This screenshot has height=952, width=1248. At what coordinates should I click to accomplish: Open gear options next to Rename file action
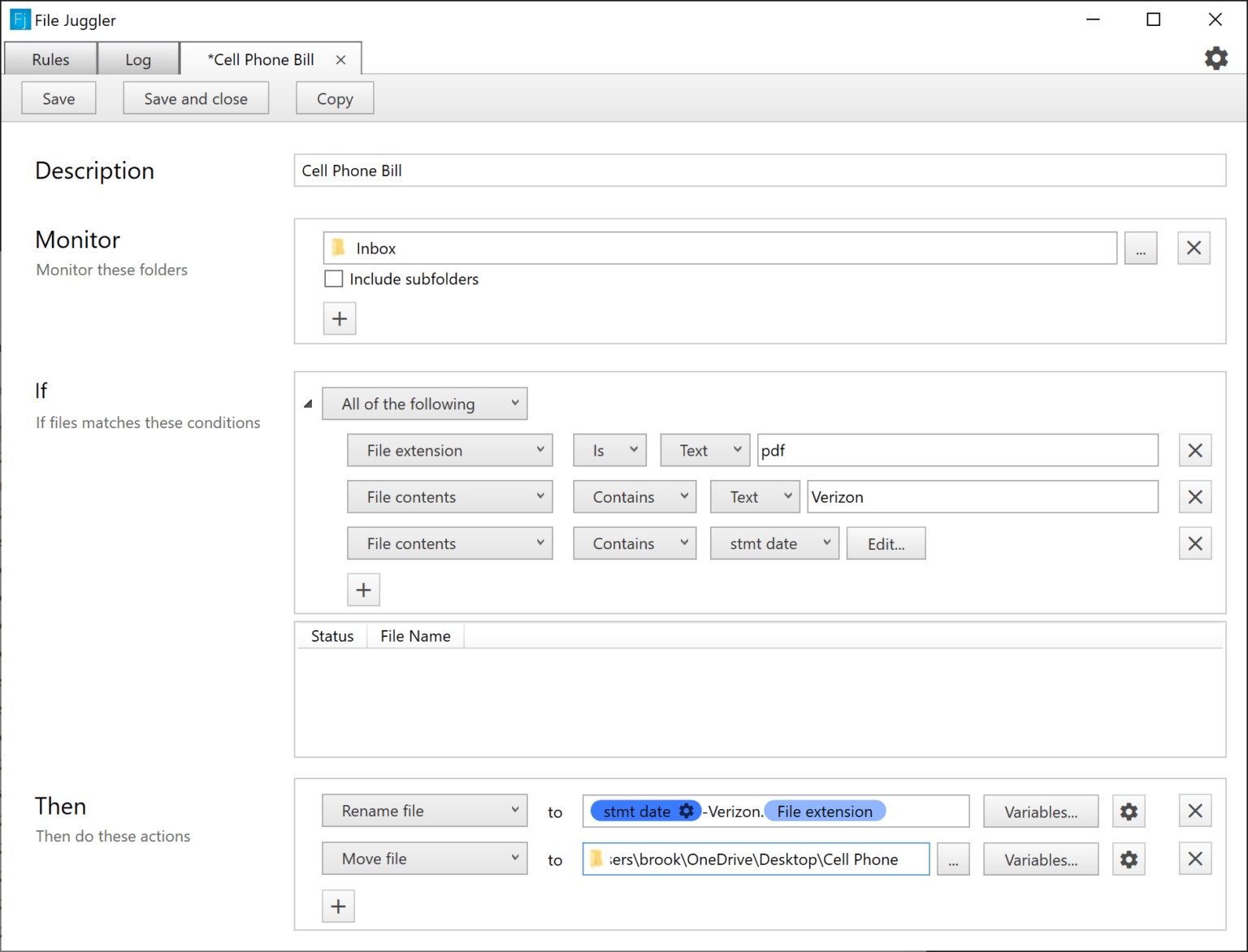click(x=1129, y=811)
